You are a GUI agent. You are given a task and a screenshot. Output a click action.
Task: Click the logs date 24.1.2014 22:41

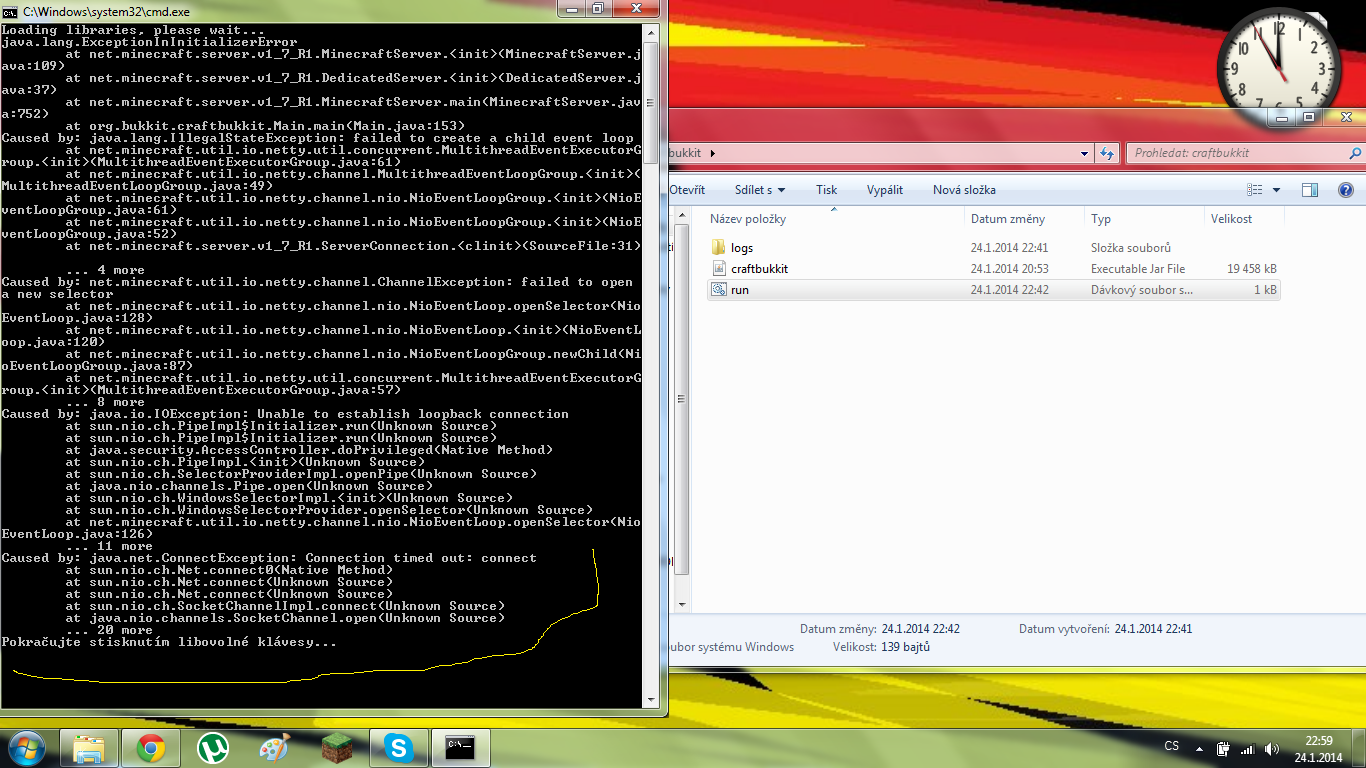pyautogui.click(x=1009, y=248)
